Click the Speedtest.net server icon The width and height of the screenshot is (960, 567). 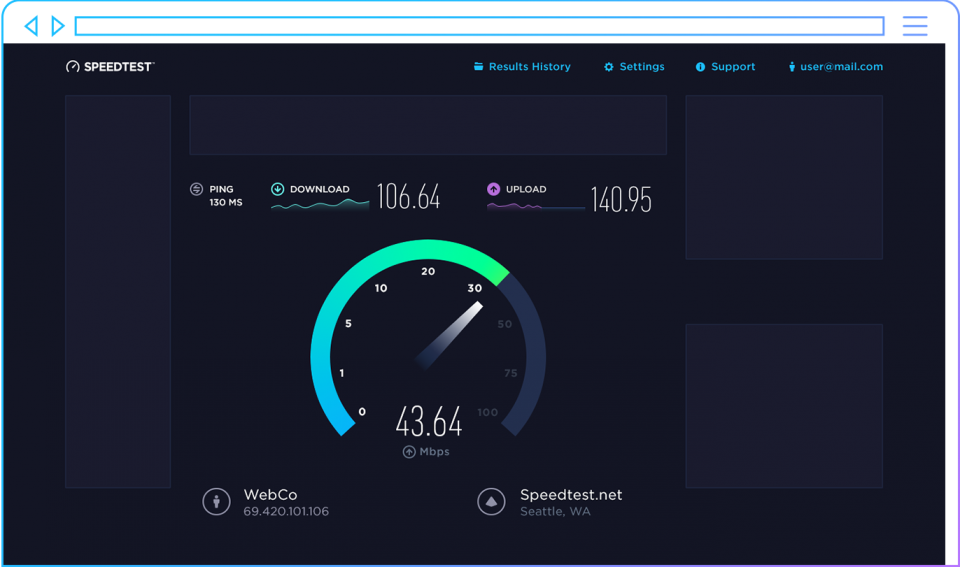tap(491, 502)
